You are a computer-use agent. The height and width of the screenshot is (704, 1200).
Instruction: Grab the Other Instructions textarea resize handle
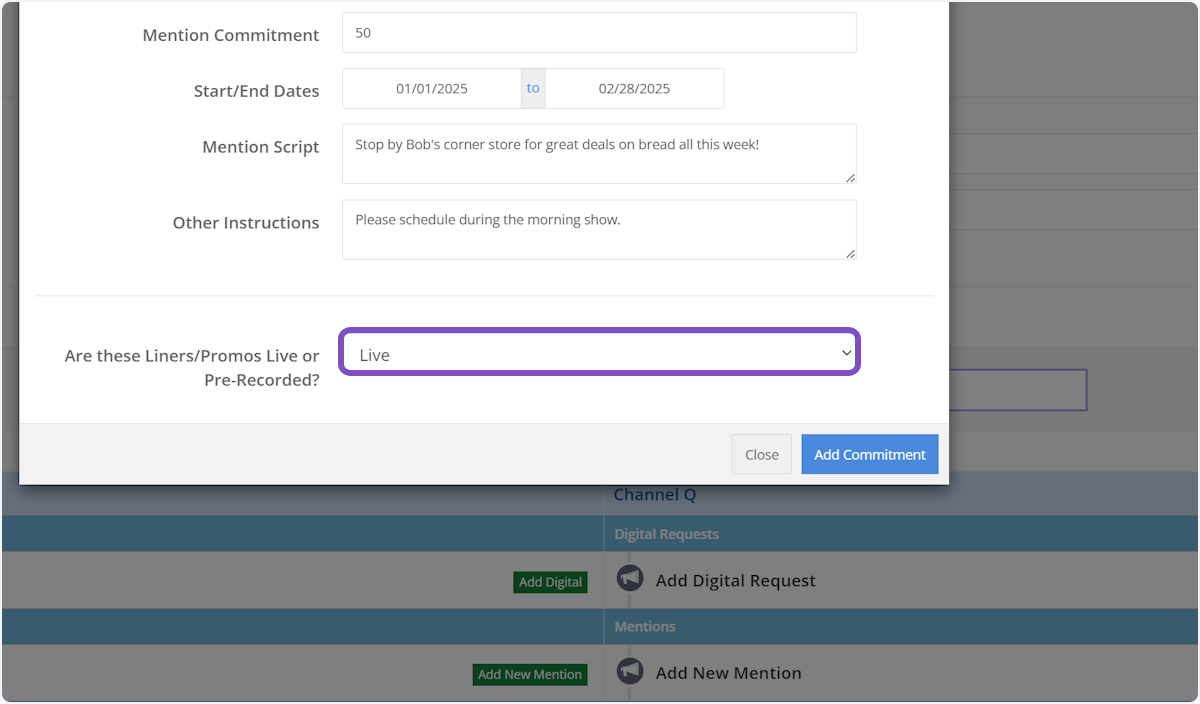coord(850,254)
